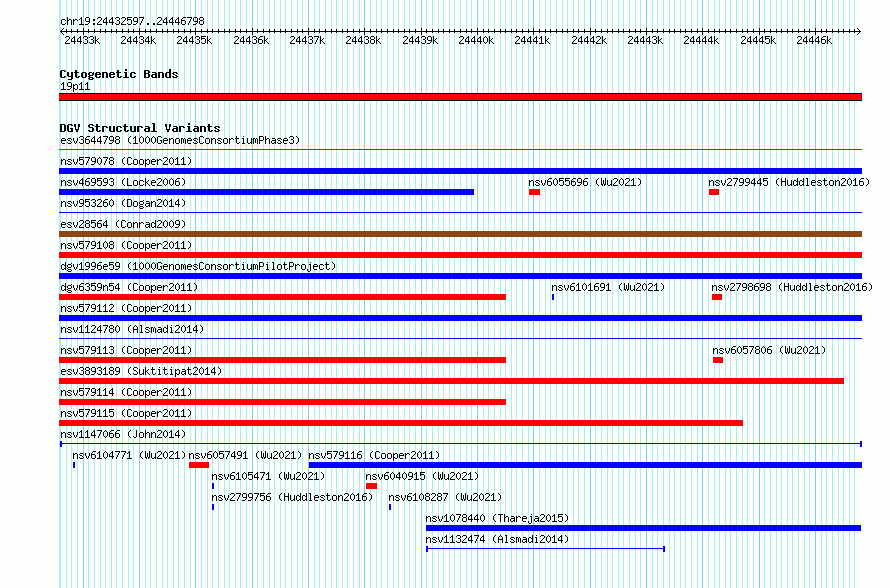This screenshot has height=588, width=890.
Task: Select the nsv579113 (Cooper2011) label
Action: pyautogui.click(x=126, y=350)
